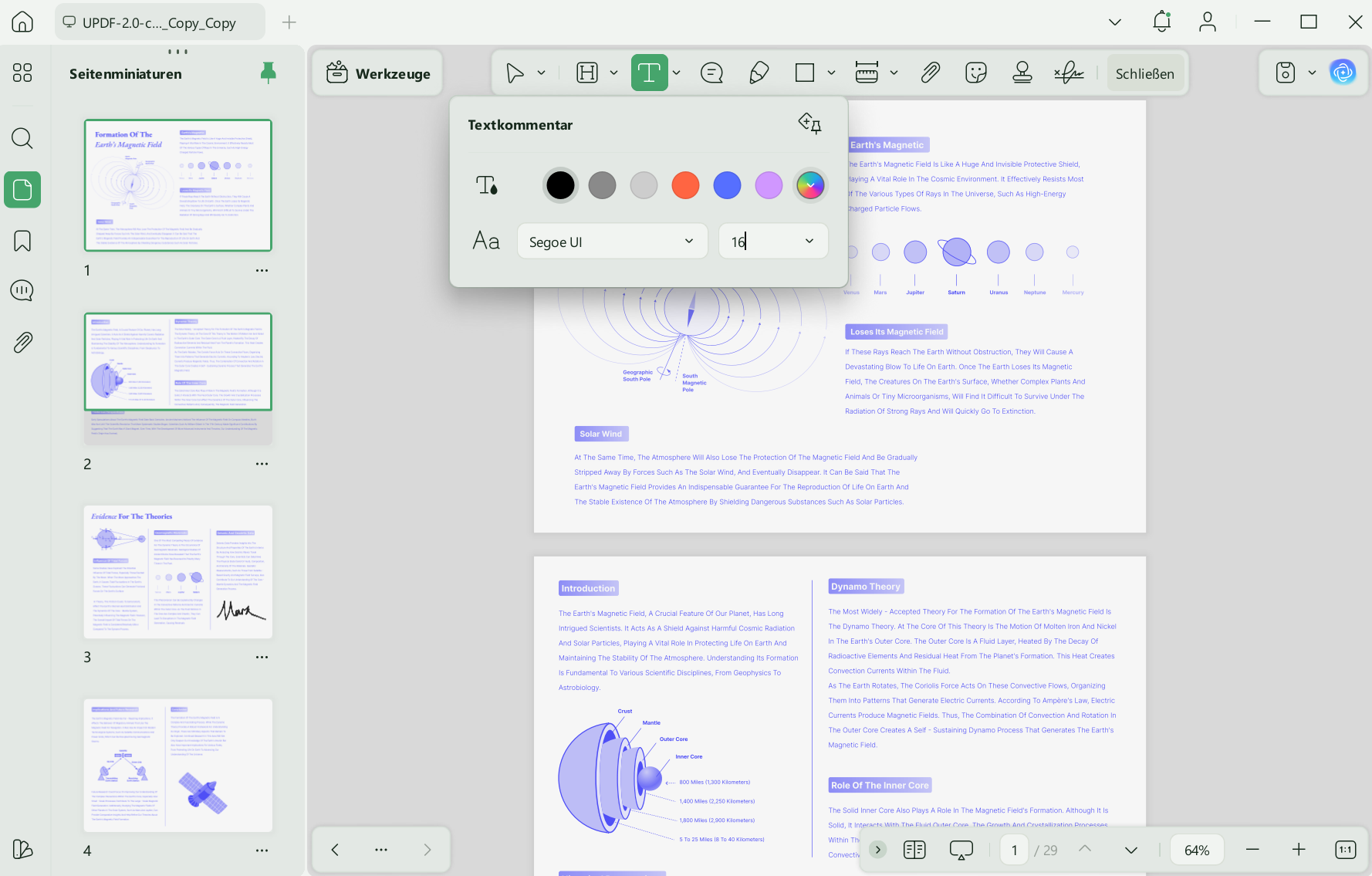Choose the blue color swatch
The width and height of the screenshot is (1372, 876).
click(727, 185)
